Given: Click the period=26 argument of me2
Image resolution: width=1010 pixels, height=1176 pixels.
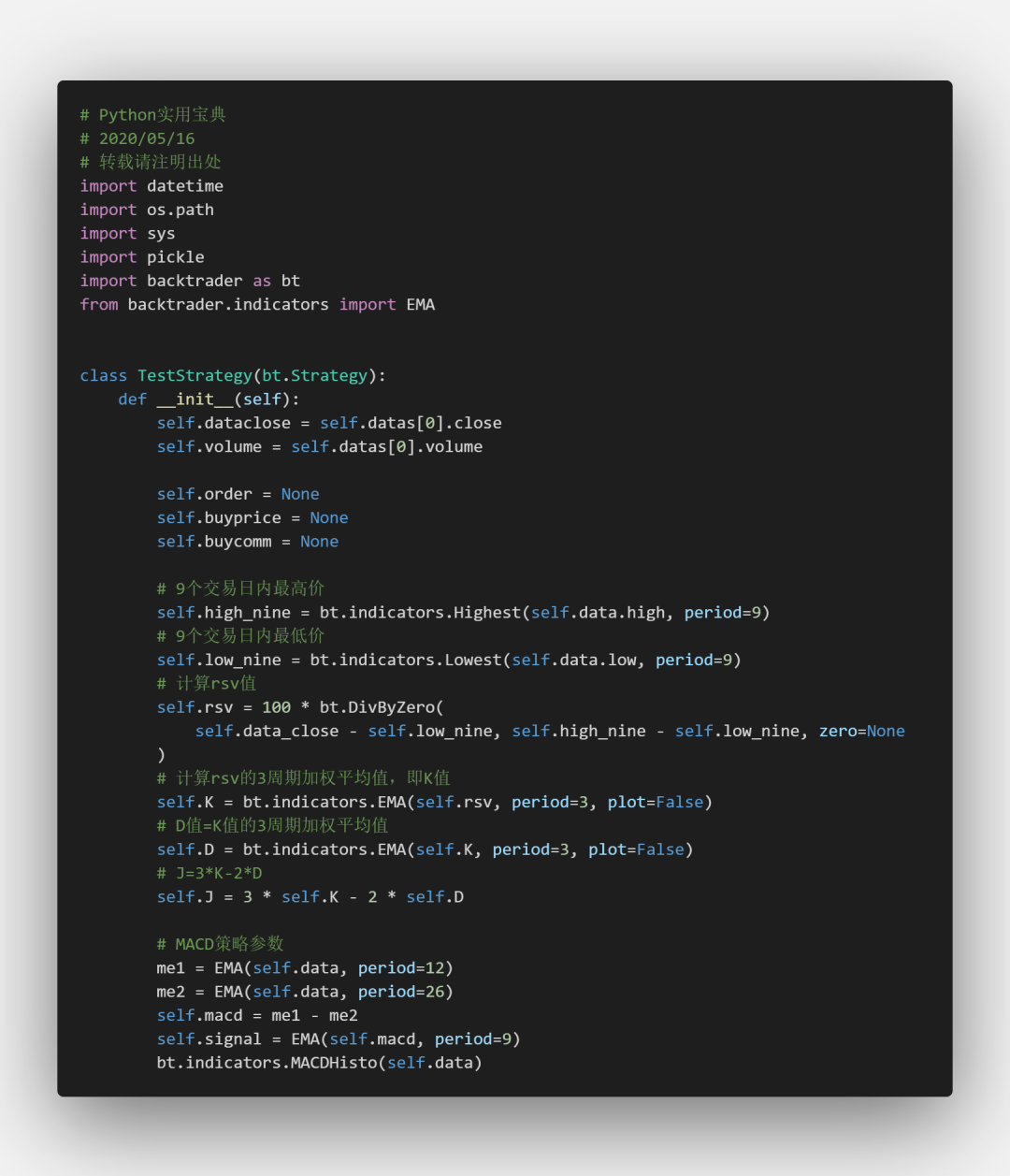Looking at the screenshot, I should tap(400, 992).
